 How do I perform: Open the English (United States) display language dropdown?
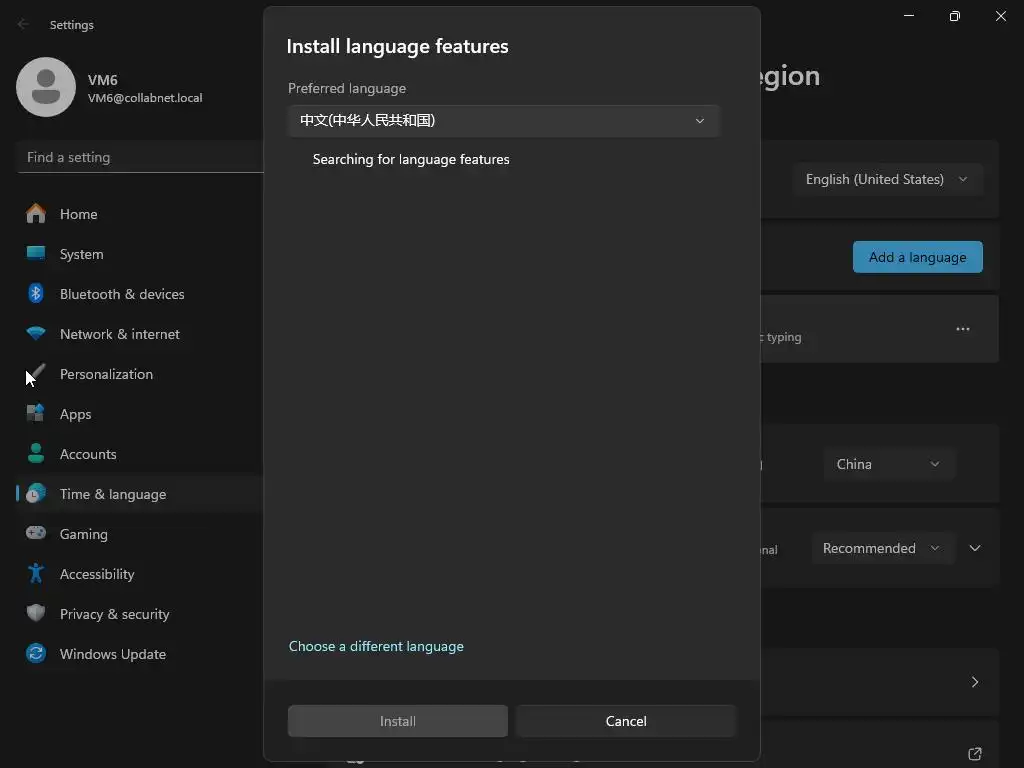tap(887, 180)
